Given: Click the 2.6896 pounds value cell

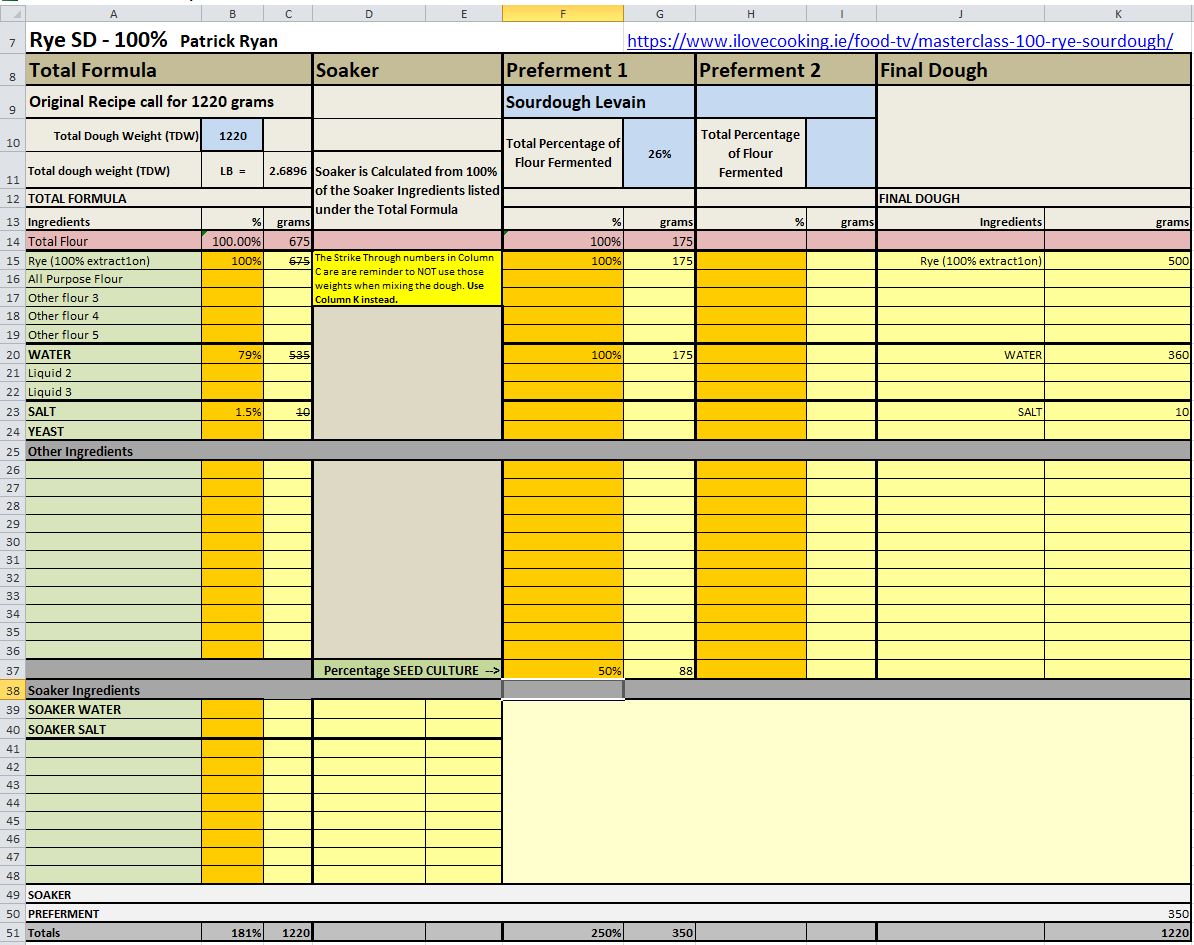Looking at the screenshot, I should [x=288, y=171].
